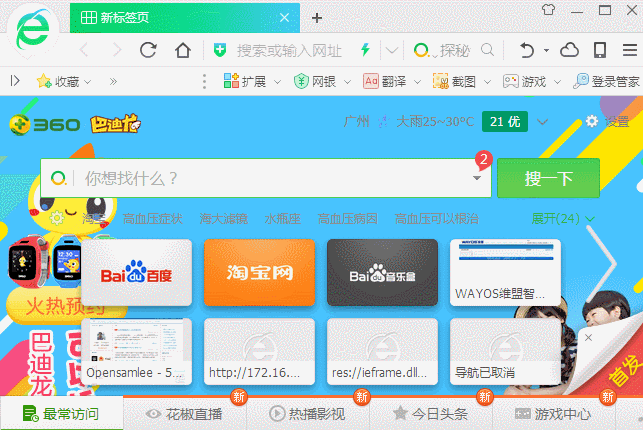Open address bar history dropdown
Screen dimensions: 643x430
click(x=392, y=51)
